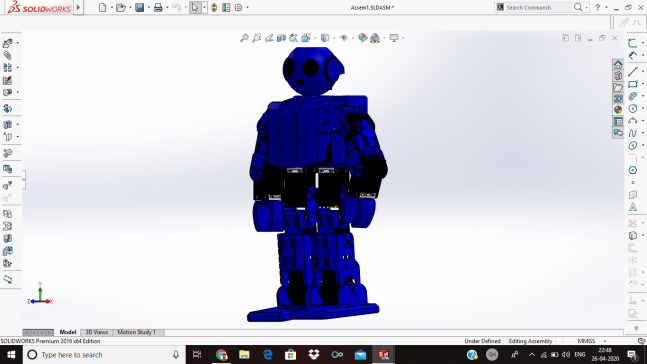The height and width of the screenshot is (364, 647).
Task: Open the View Orientation cube icon
Action: tap(306, 38)
